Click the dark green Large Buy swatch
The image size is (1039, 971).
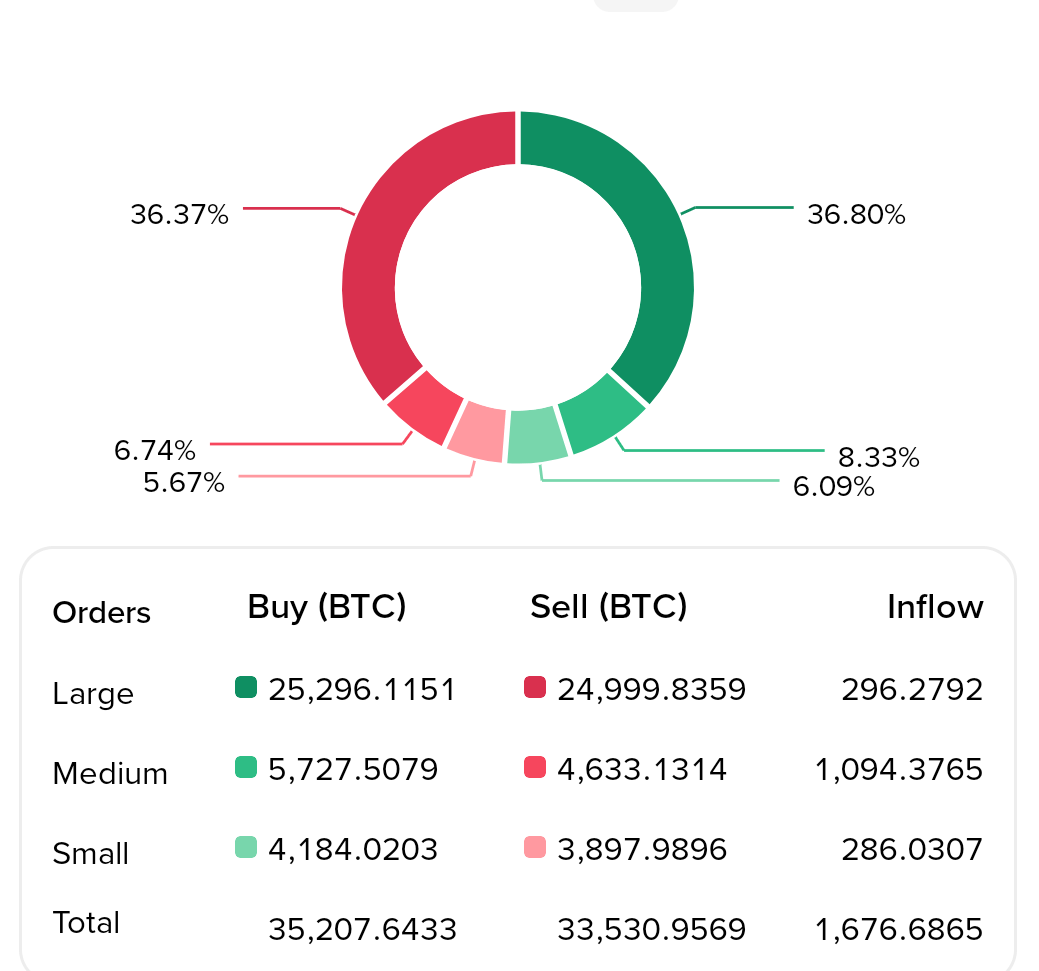(x=246, y=687)
